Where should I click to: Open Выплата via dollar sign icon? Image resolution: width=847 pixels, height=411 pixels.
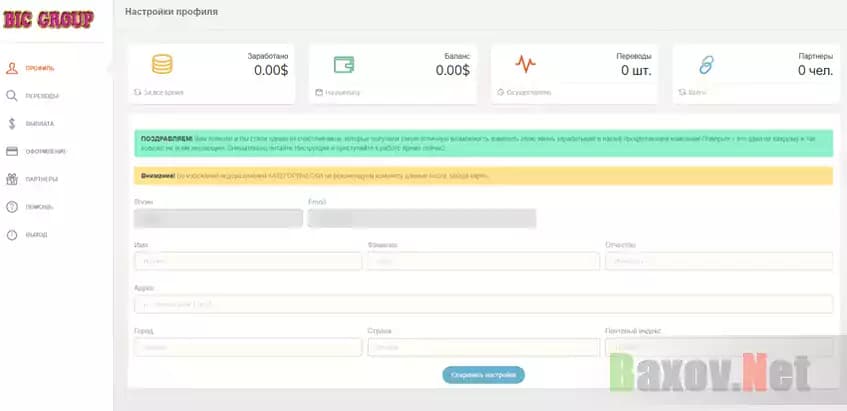(12, 124)
